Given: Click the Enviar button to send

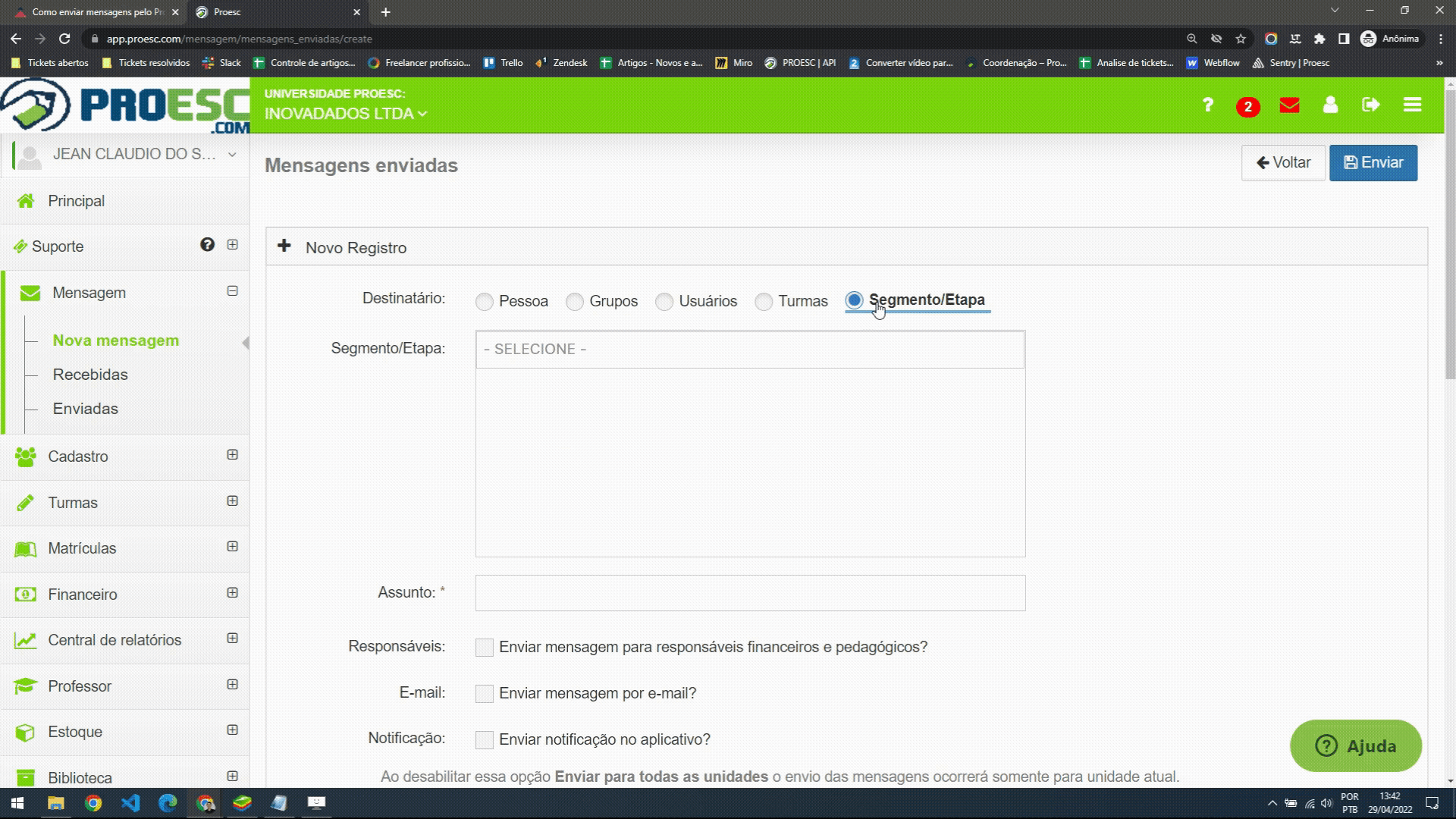Looking at the screenshot, I should (1373, 162).
